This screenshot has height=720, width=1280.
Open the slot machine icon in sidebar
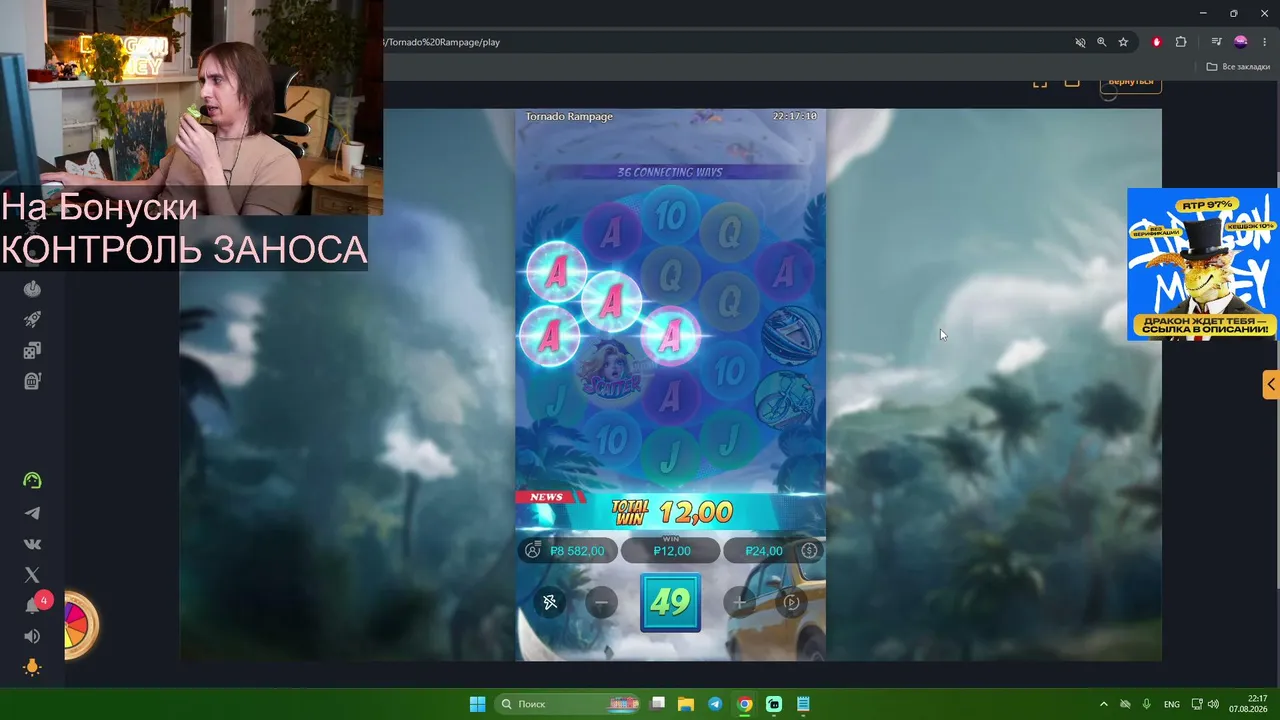click(32, 381)
